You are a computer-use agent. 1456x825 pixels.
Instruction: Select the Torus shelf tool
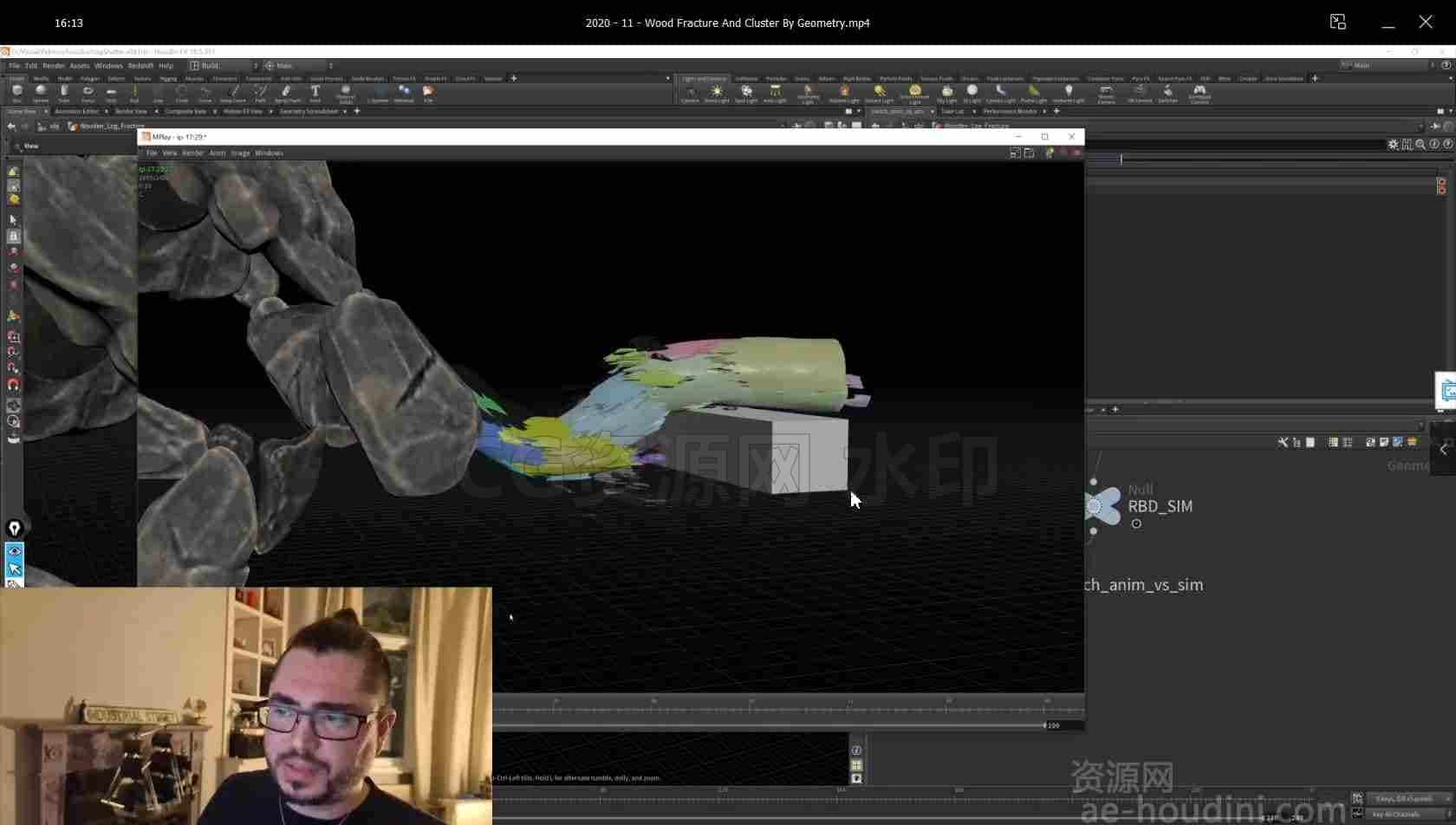click(88, 93)
